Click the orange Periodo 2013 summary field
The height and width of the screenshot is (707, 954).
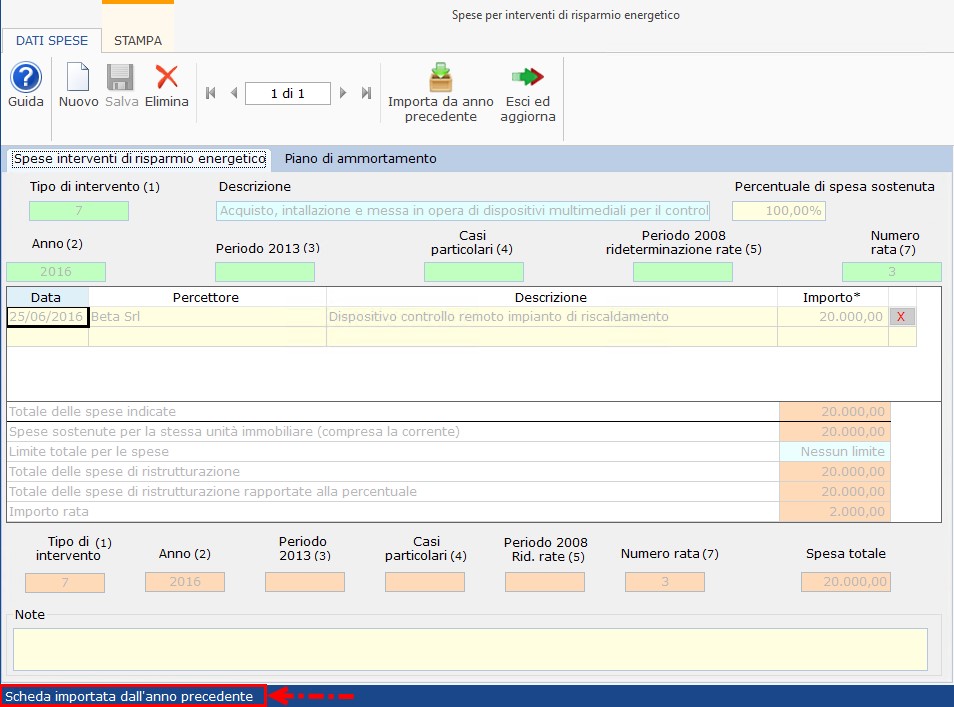click(x=305, y=582)
